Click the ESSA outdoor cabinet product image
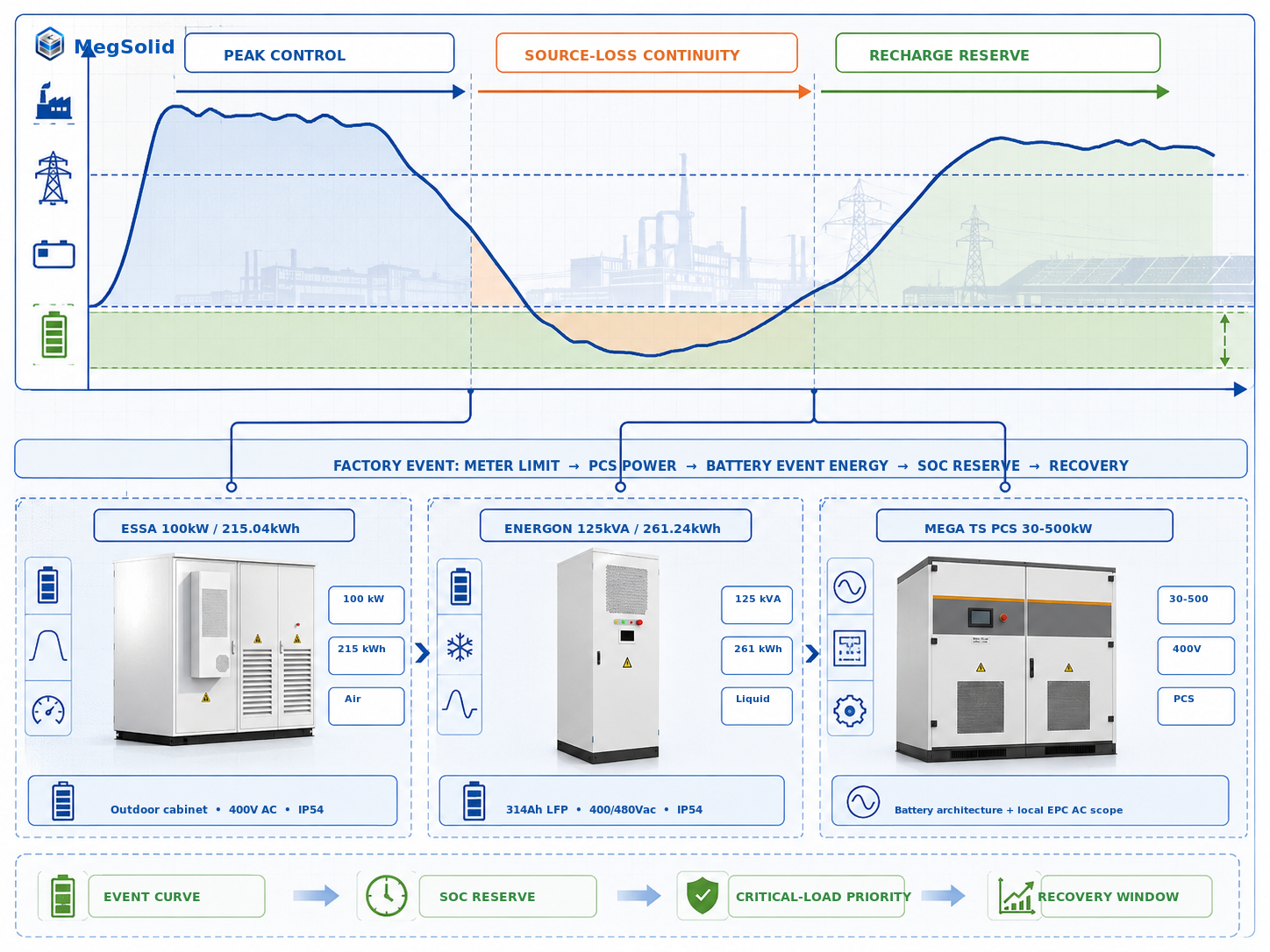This screenshot has height=952, width=1270. coord(214,650)
